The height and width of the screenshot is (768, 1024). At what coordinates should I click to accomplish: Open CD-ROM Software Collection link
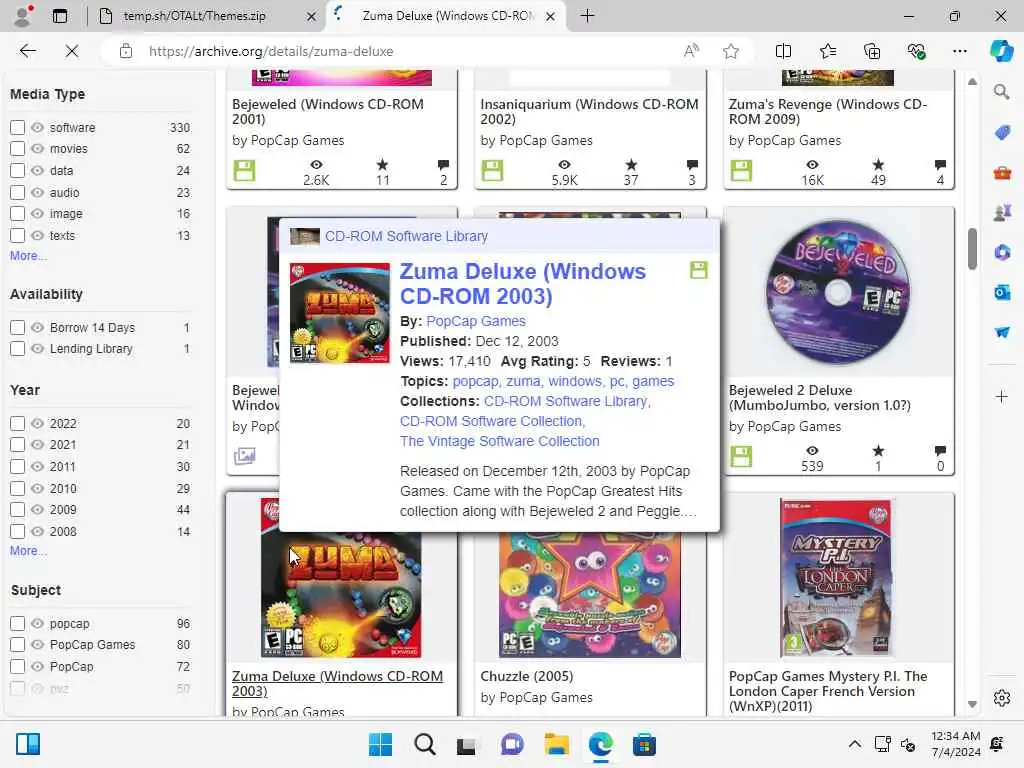point(492,421)
